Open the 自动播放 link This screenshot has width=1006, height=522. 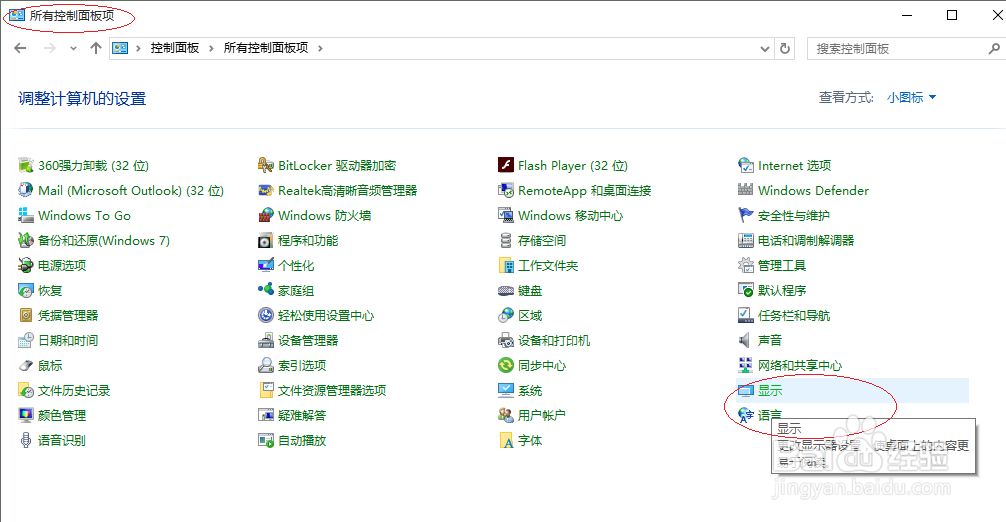302,441
